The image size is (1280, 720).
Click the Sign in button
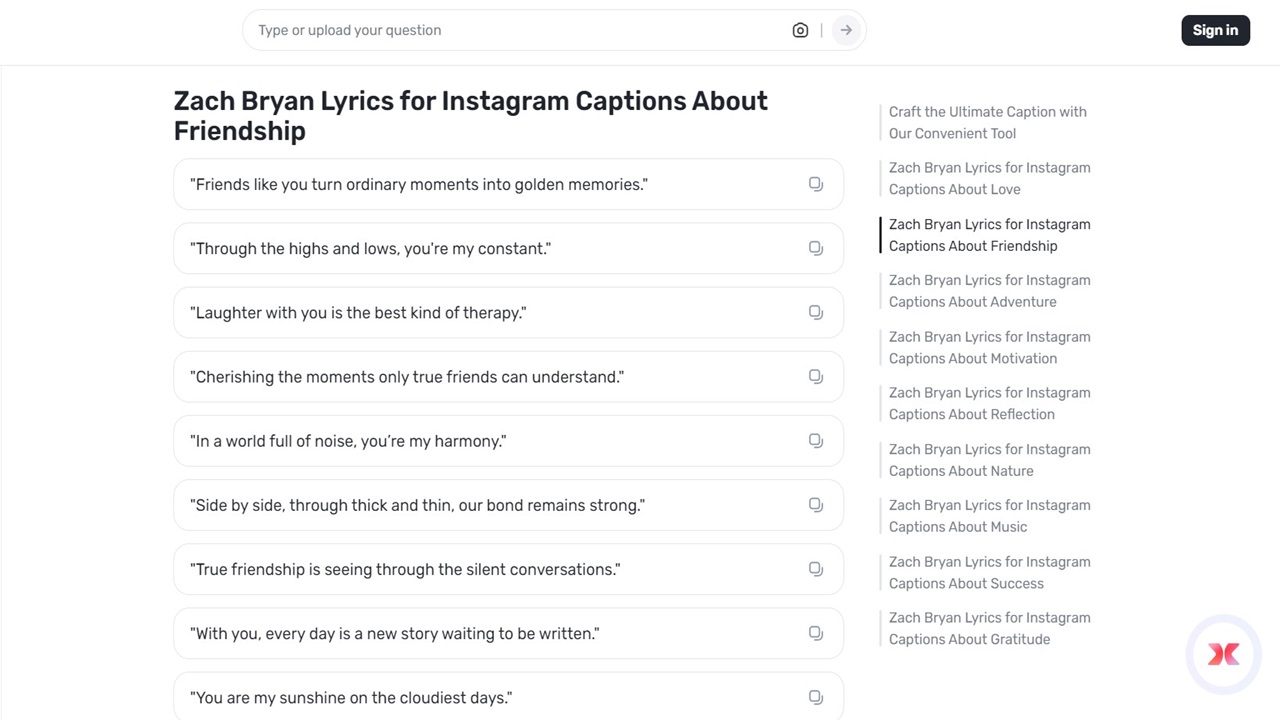pos(1215,30)
